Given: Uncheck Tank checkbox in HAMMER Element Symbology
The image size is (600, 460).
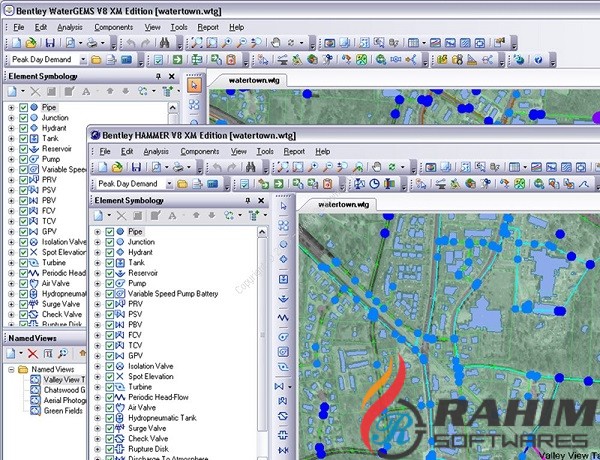Looking at the screenshot, I should [110, 263].
